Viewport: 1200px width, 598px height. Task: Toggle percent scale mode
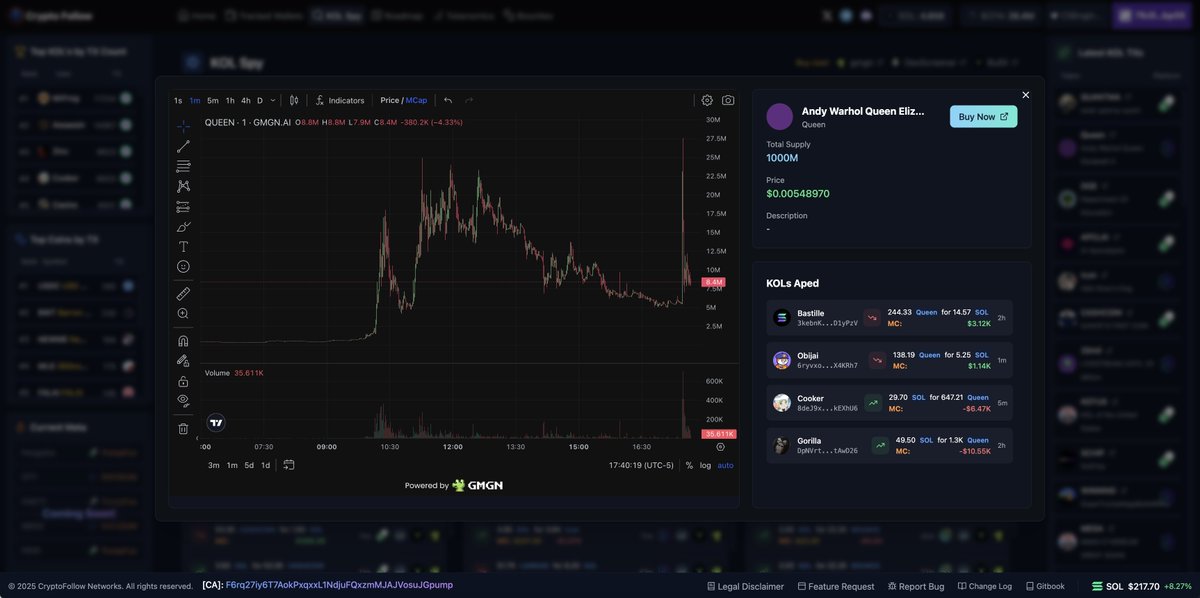point(689,465)
